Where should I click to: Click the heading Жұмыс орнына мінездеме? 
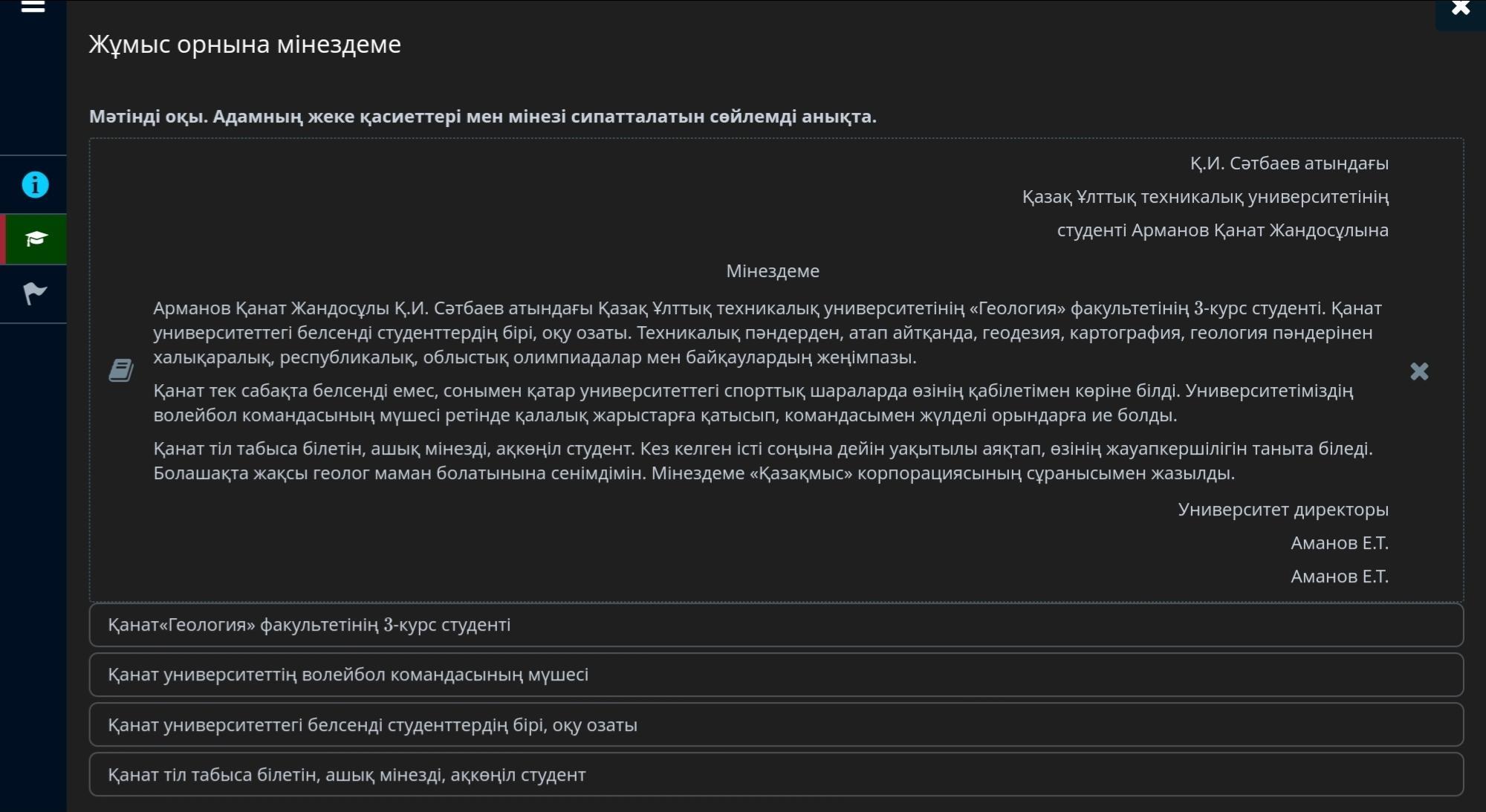pos(244,44)
